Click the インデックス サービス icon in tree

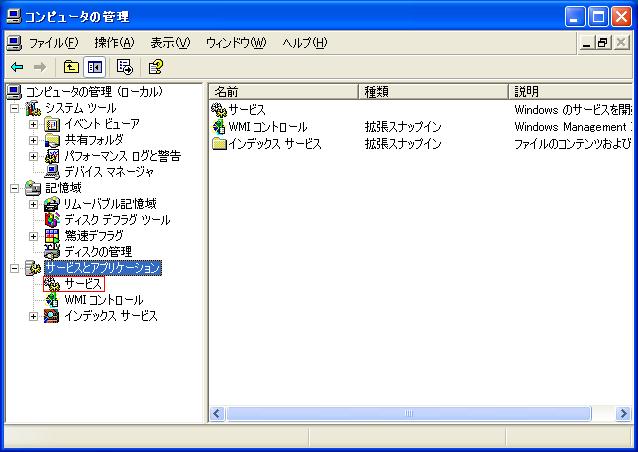tap(52, 316)
